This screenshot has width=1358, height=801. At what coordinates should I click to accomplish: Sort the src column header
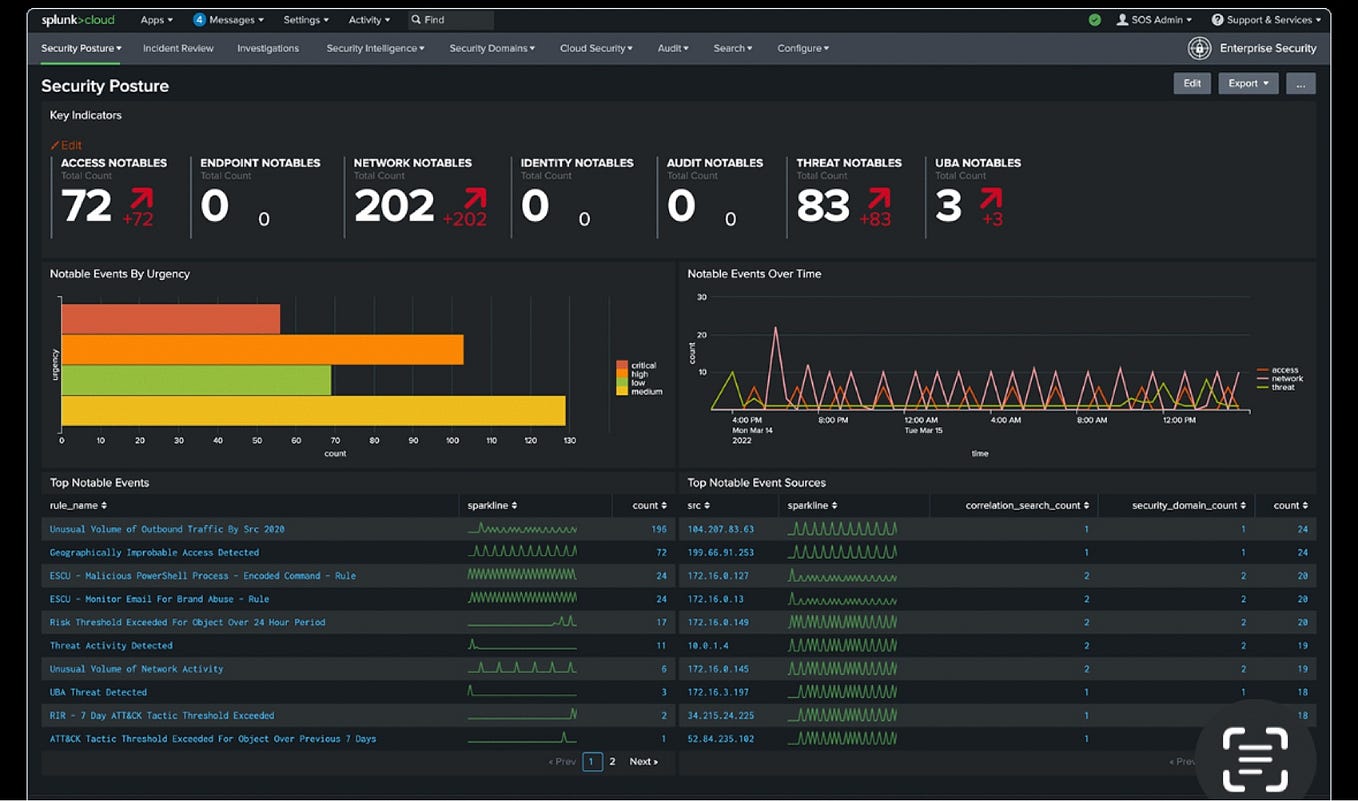click(698, 506)
